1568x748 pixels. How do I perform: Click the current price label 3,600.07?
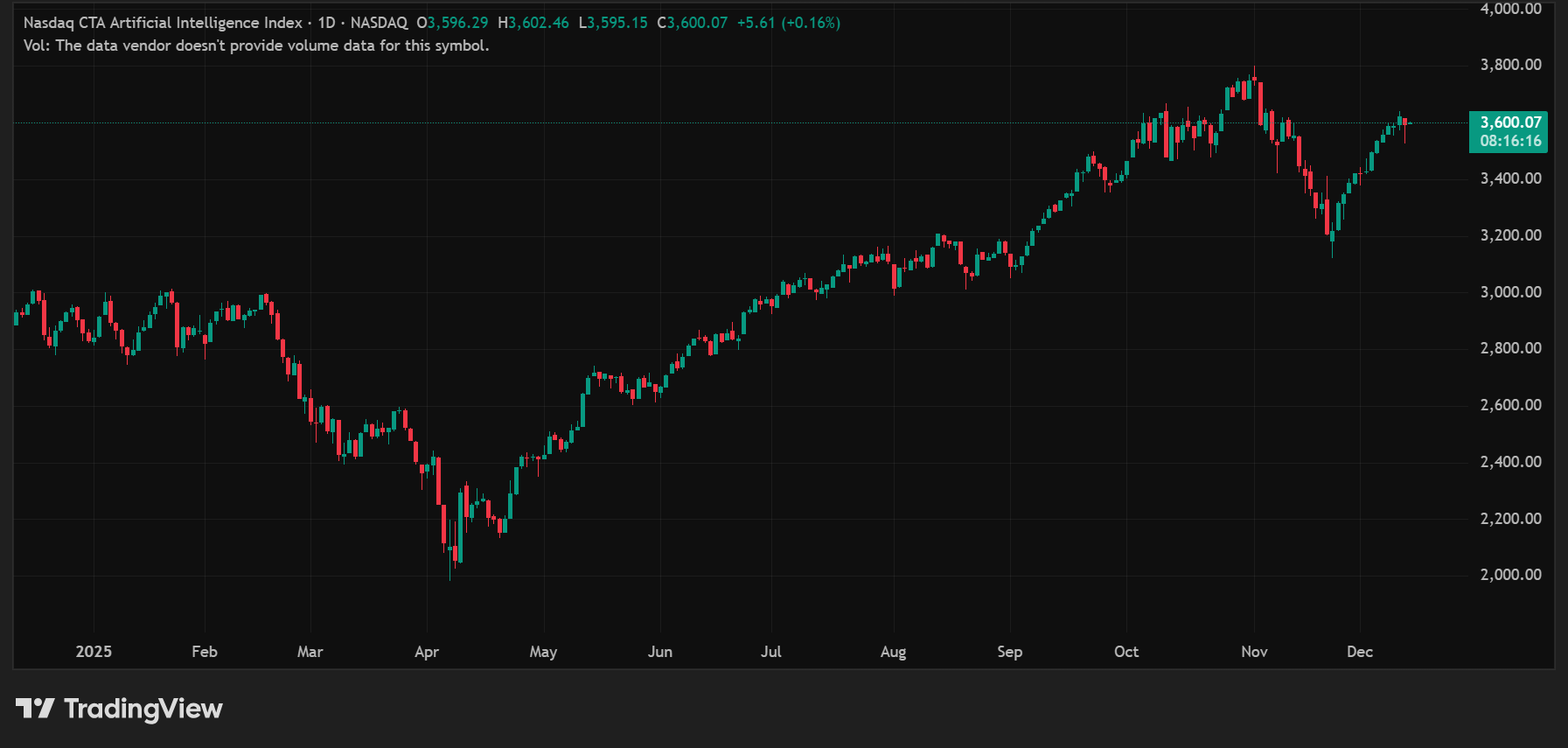[x=1509, y=122]
